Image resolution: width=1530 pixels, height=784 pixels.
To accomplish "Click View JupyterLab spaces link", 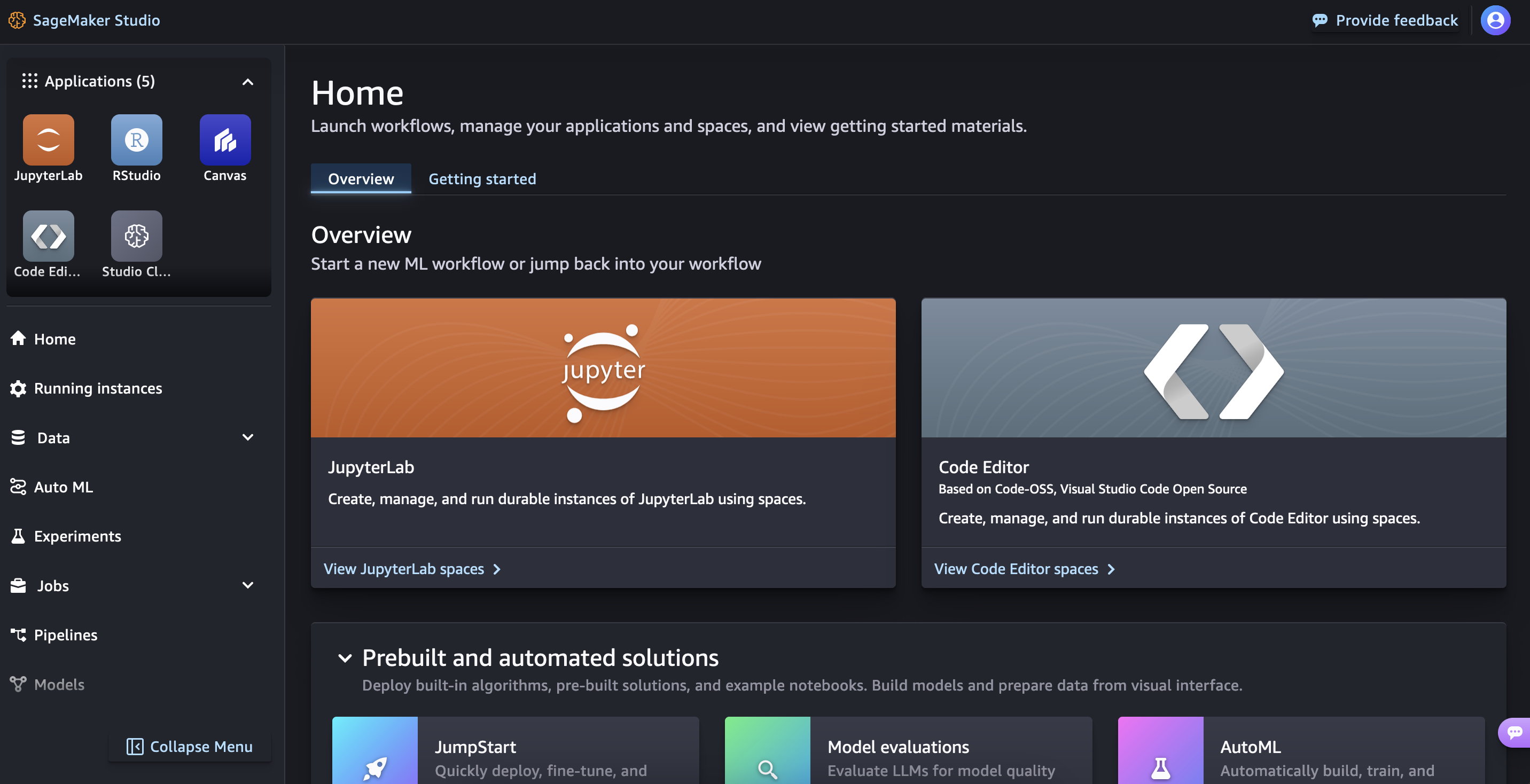I will (412, 568).
